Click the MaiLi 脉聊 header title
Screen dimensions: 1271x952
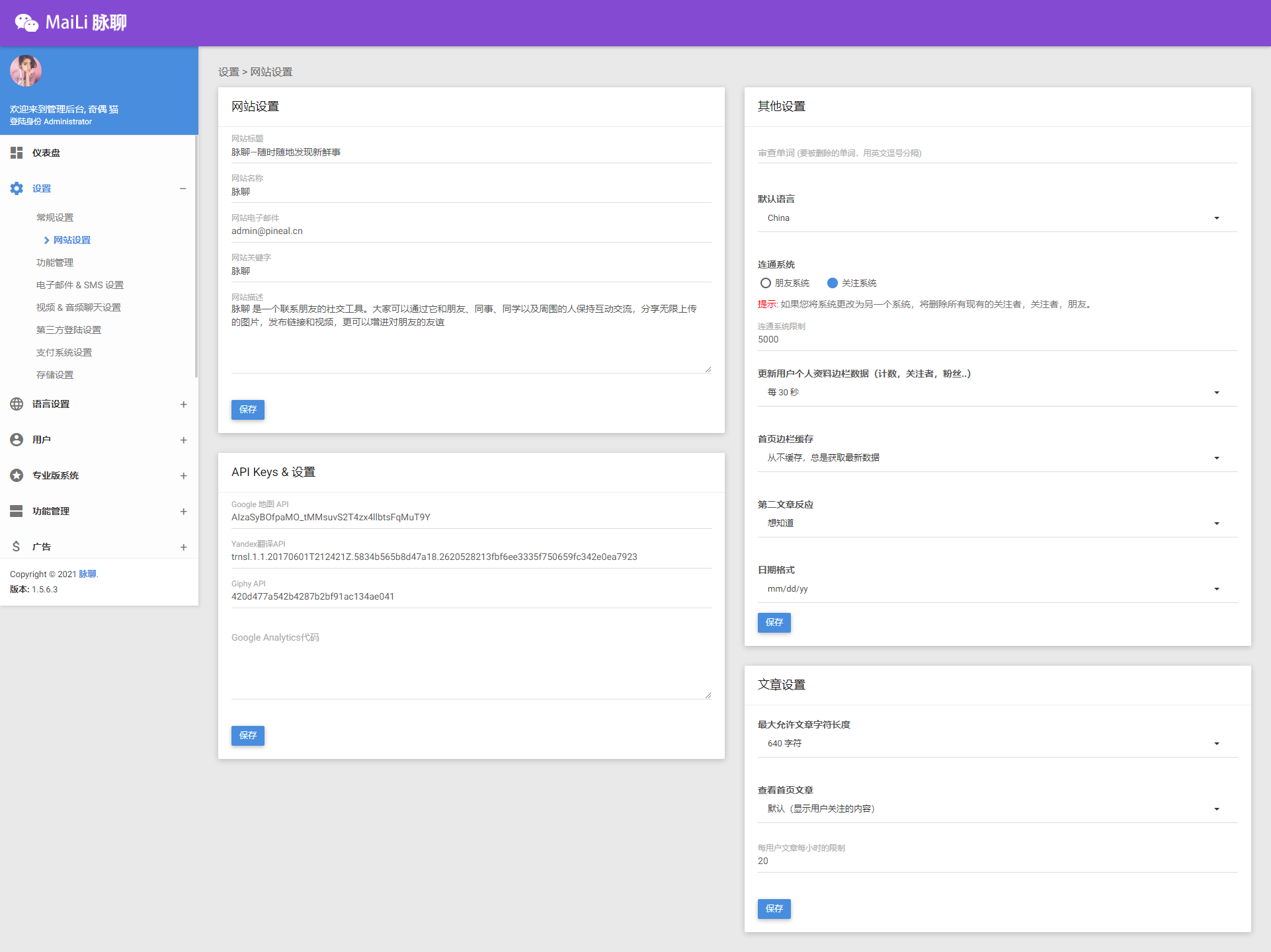click(86, 22)
